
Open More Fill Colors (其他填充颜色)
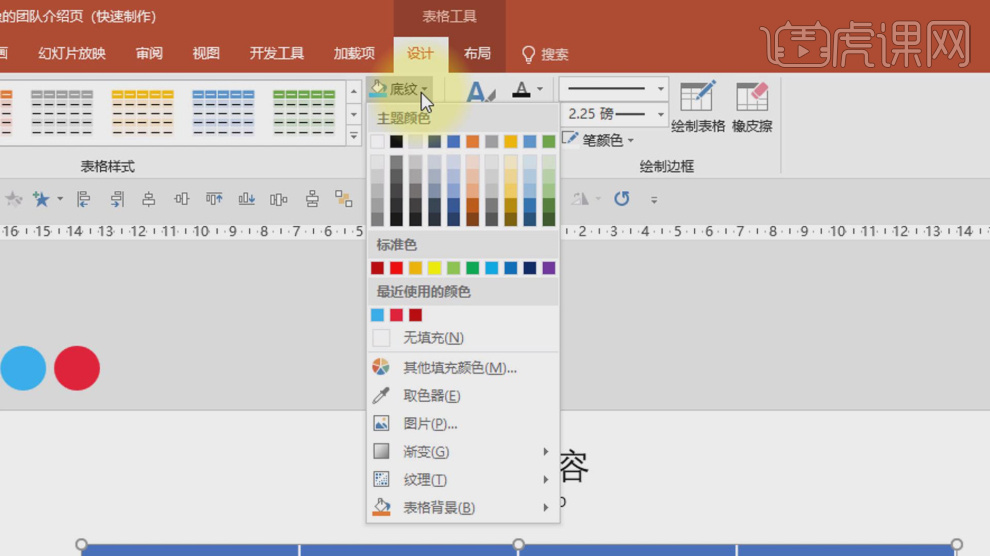coord(463,367)
